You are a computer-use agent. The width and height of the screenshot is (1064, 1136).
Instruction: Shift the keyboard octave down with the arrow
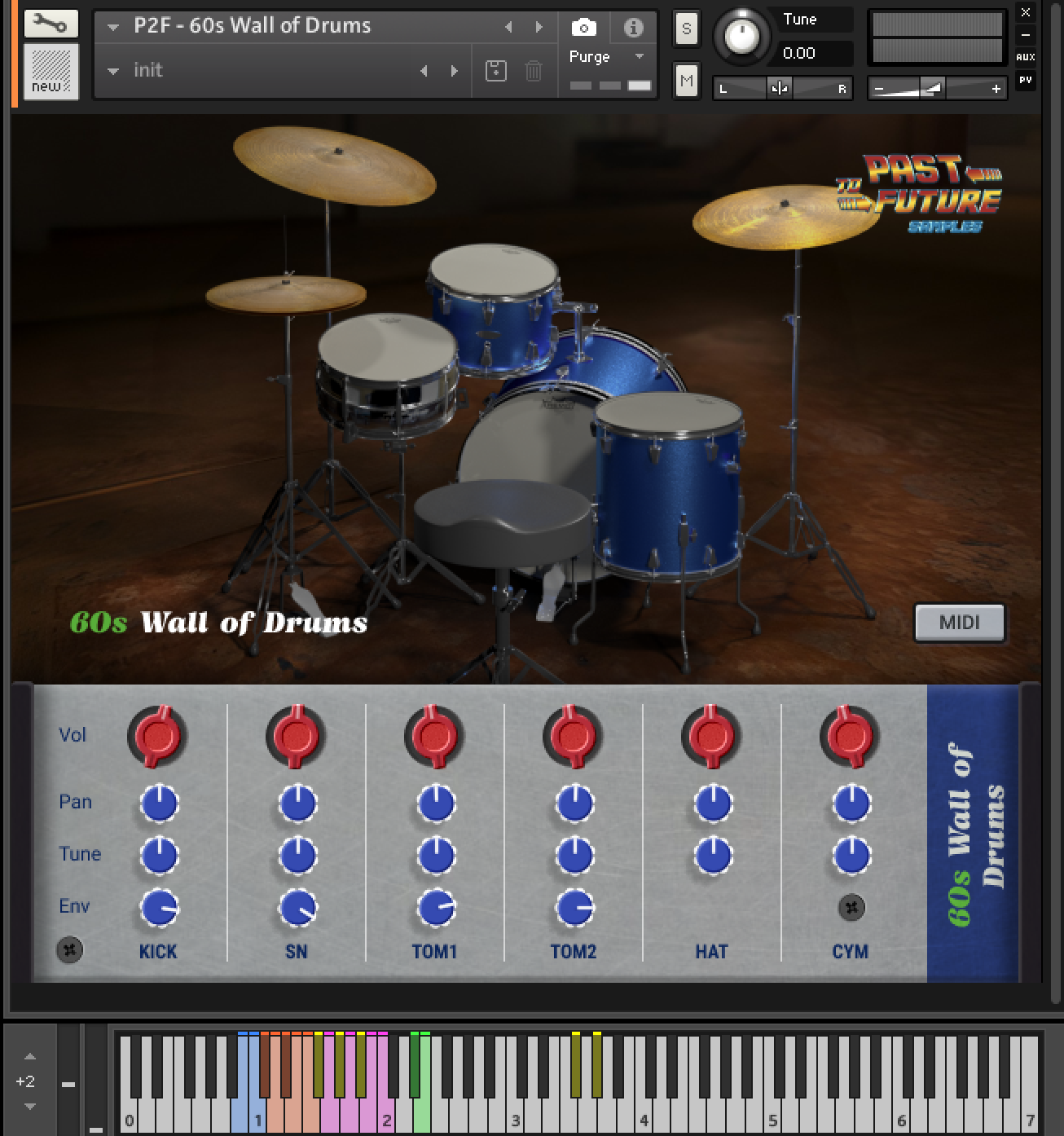[x=29, y=1107]
